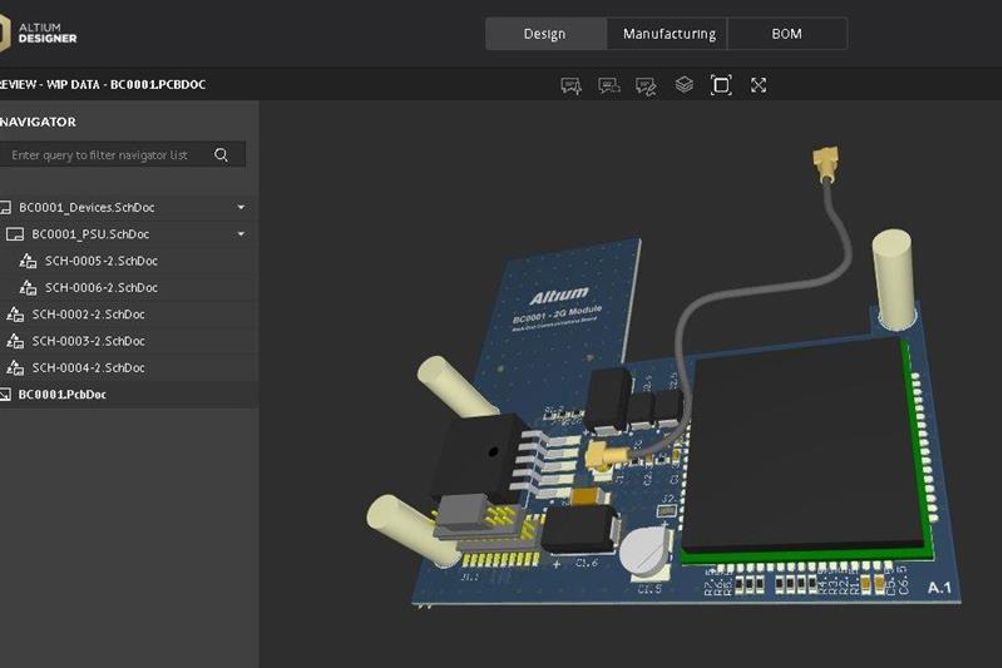This screenshot has height=668, width=1002.
Task: Click the fit board to view icon
Action: 721,85
